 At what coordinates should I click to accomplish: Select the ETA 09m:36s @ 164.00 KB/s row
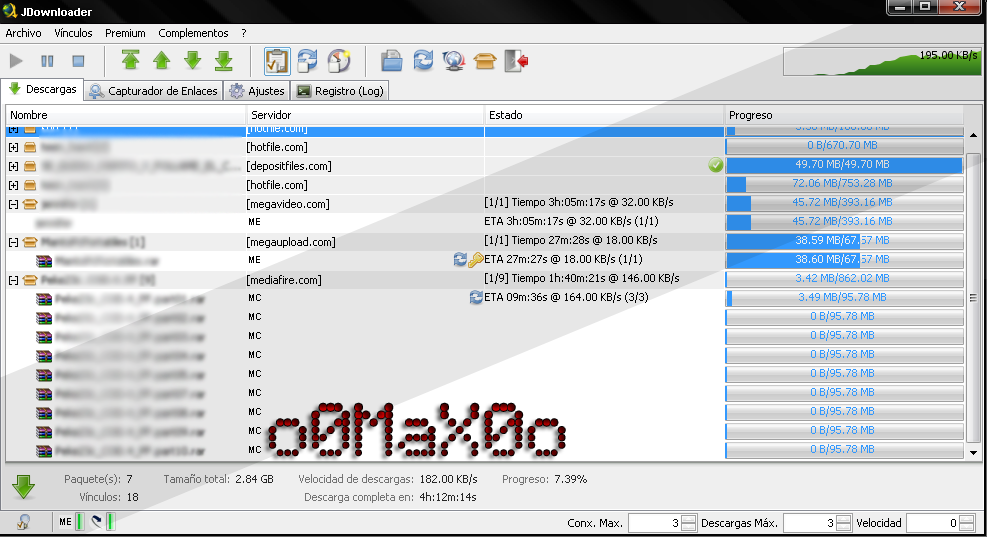(x=566, y=297)
